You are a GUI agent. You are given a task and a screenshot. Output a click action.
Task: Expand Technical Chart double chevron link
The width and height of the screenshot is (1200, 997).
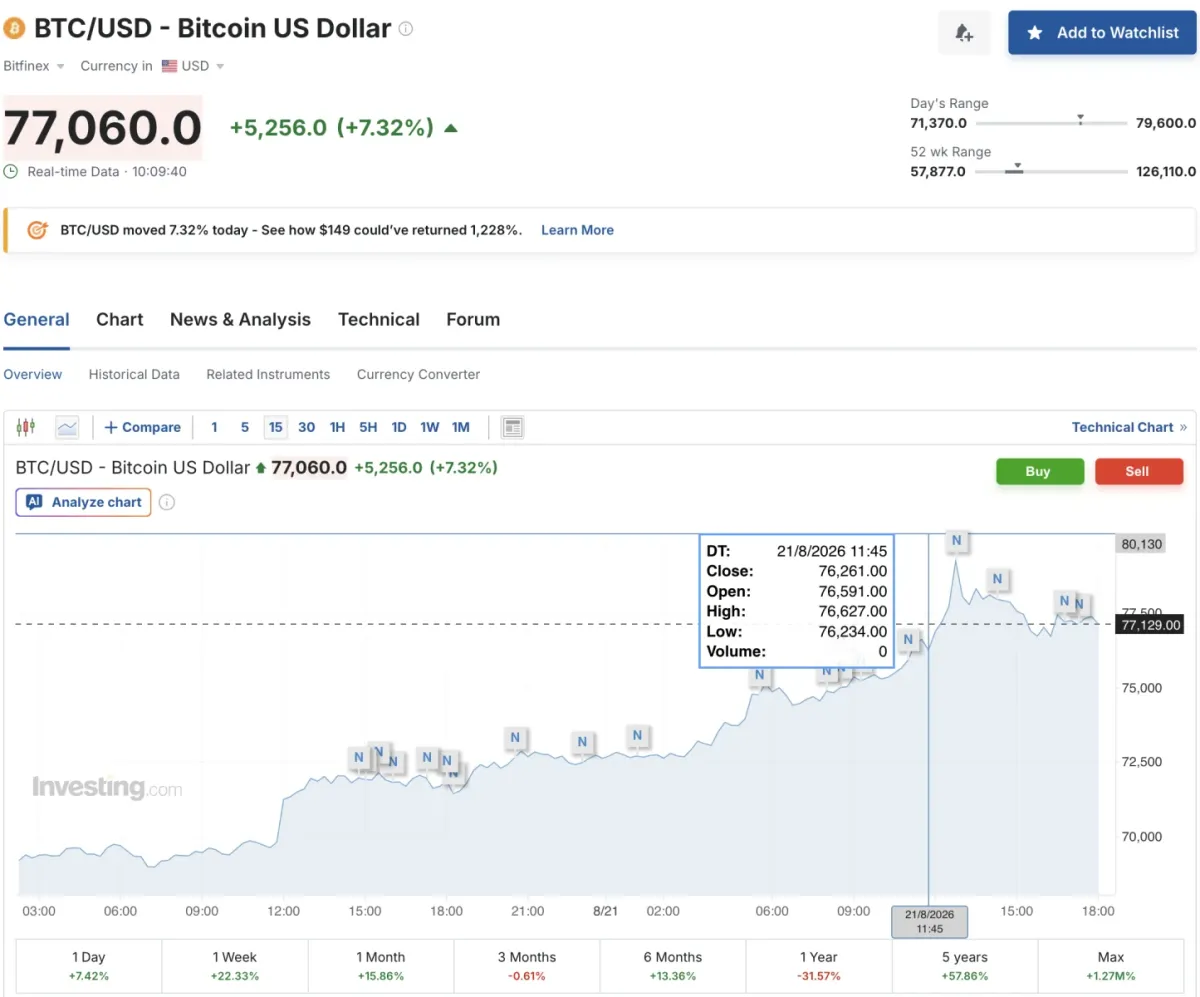click(x=1129, y=427)
